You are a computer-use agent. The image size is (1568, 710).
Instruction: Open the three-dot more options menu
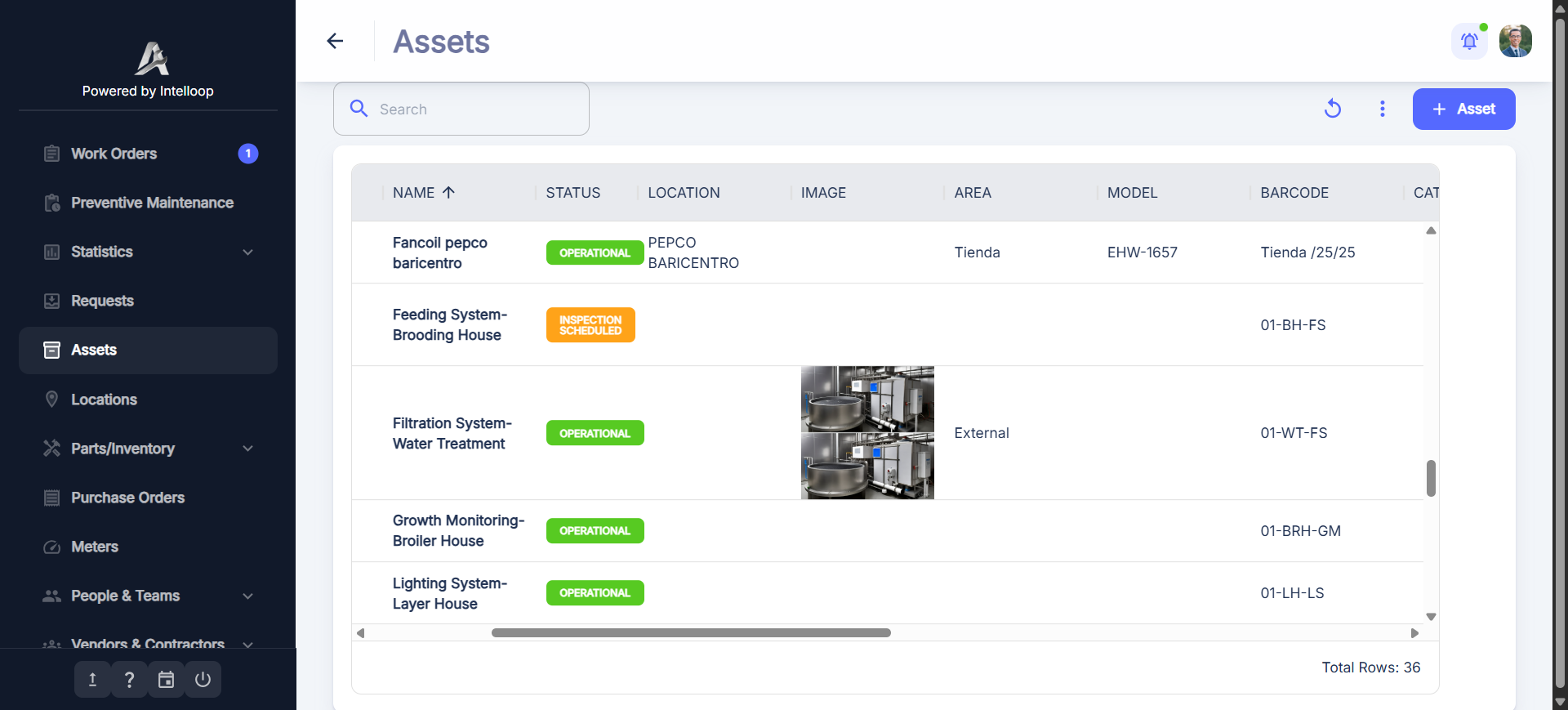click(1382, 109)
